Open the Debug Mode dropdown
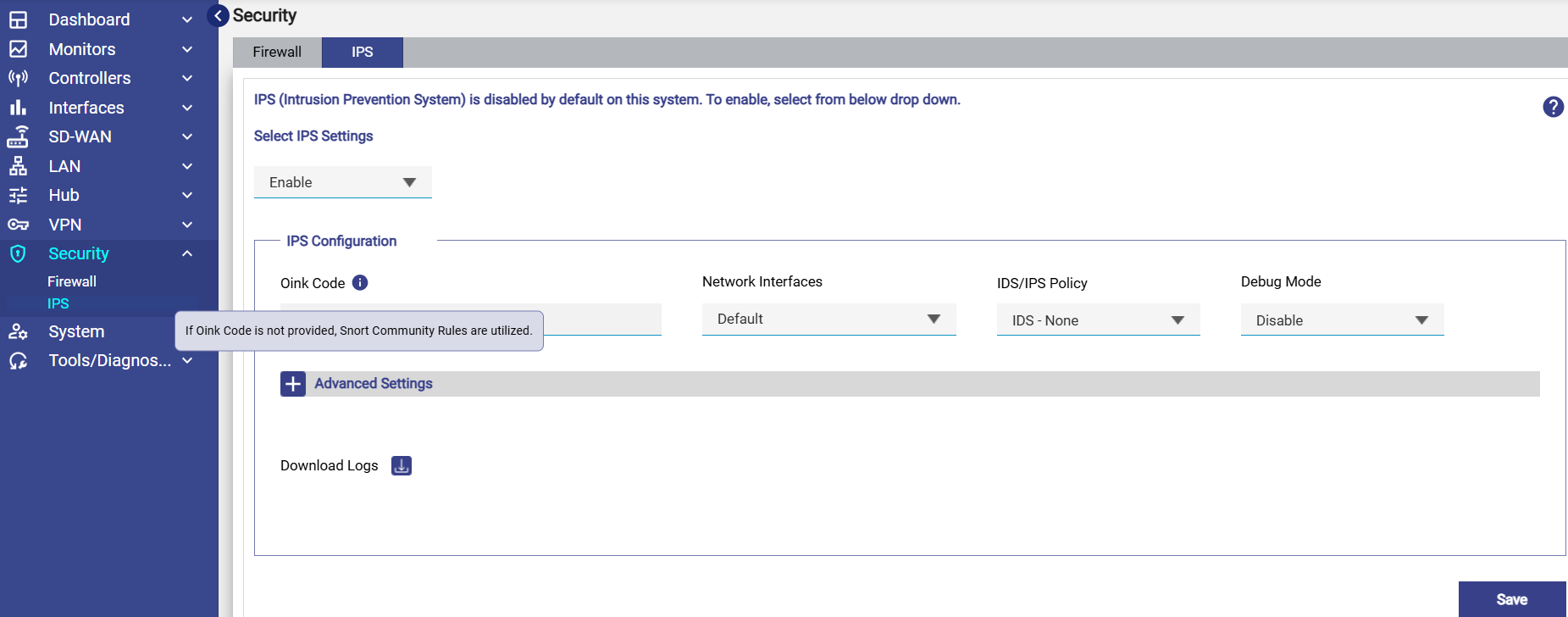 1342,320
